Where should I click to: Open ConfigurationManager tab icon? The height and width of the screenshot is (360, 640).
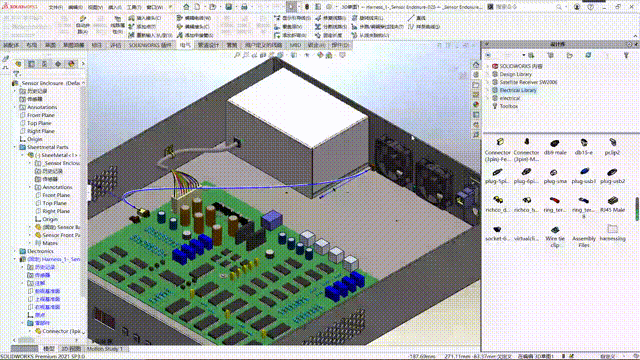coord(44,64)
